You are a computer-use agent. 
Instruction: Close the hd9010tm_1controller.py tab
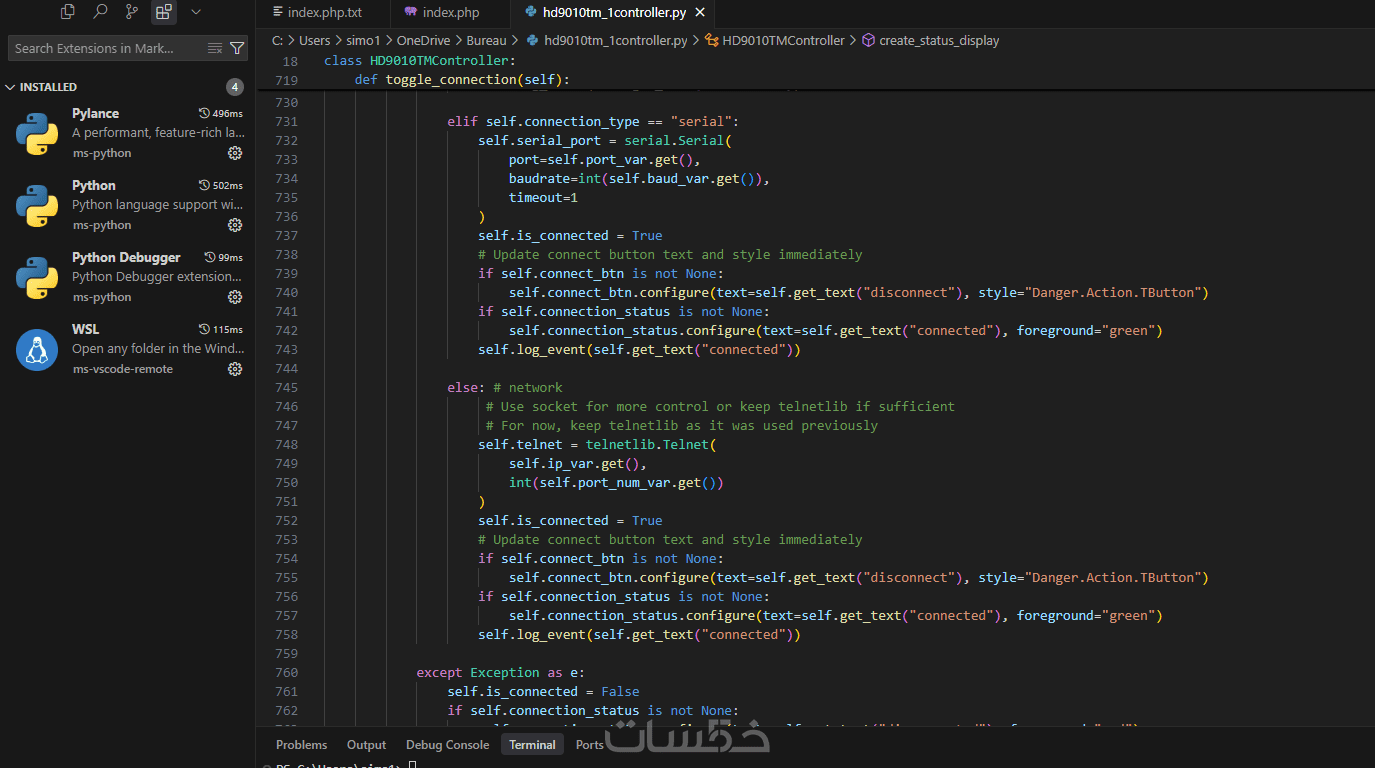700,13
